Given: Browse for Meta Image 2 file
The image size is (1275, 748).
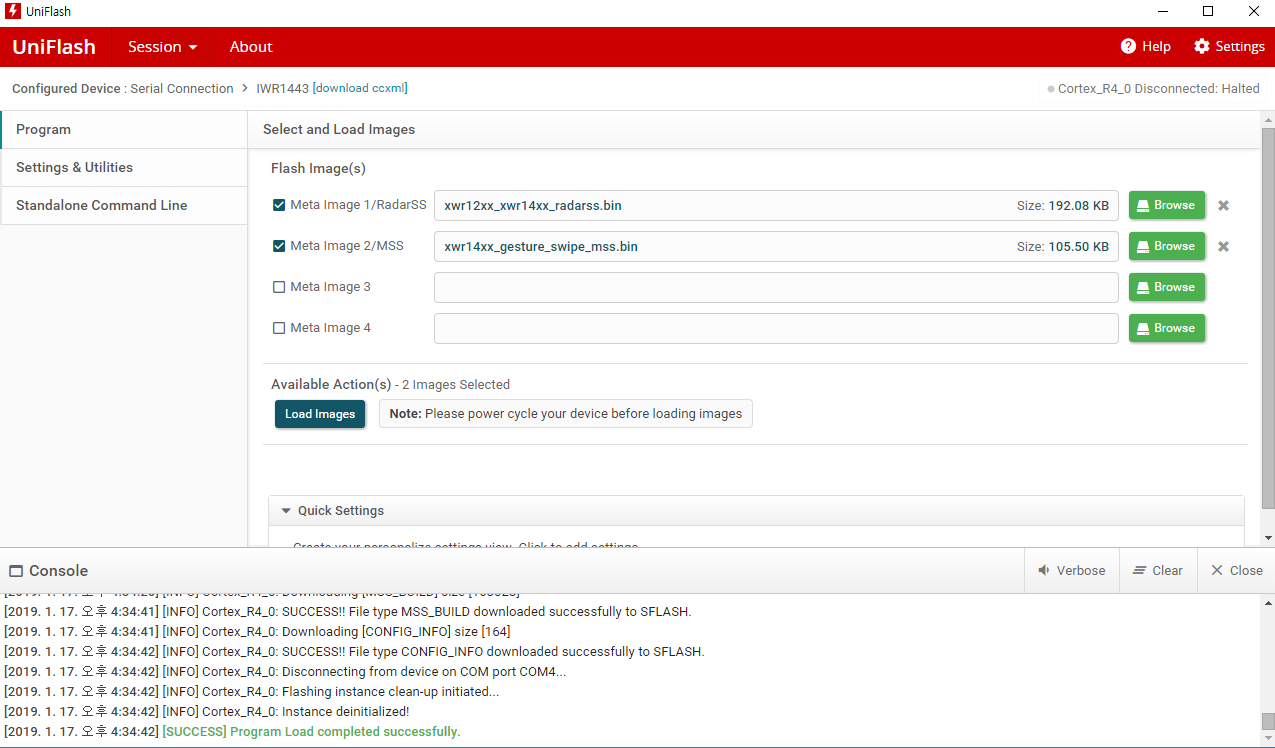Looking at the screenshot, I should pos(1166,246).
